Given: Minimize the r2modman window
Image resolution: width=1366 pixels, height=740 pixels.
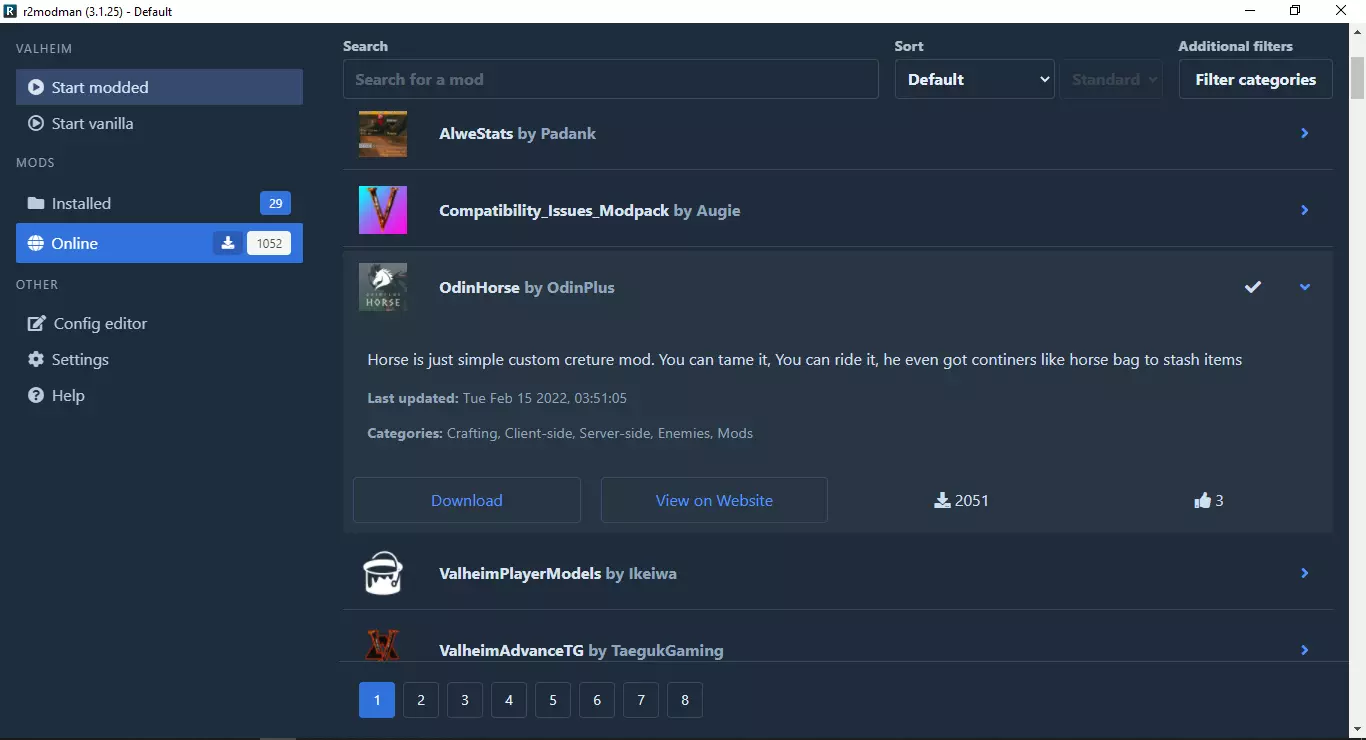Looking at the screenshot, I should coord(1250,11).
